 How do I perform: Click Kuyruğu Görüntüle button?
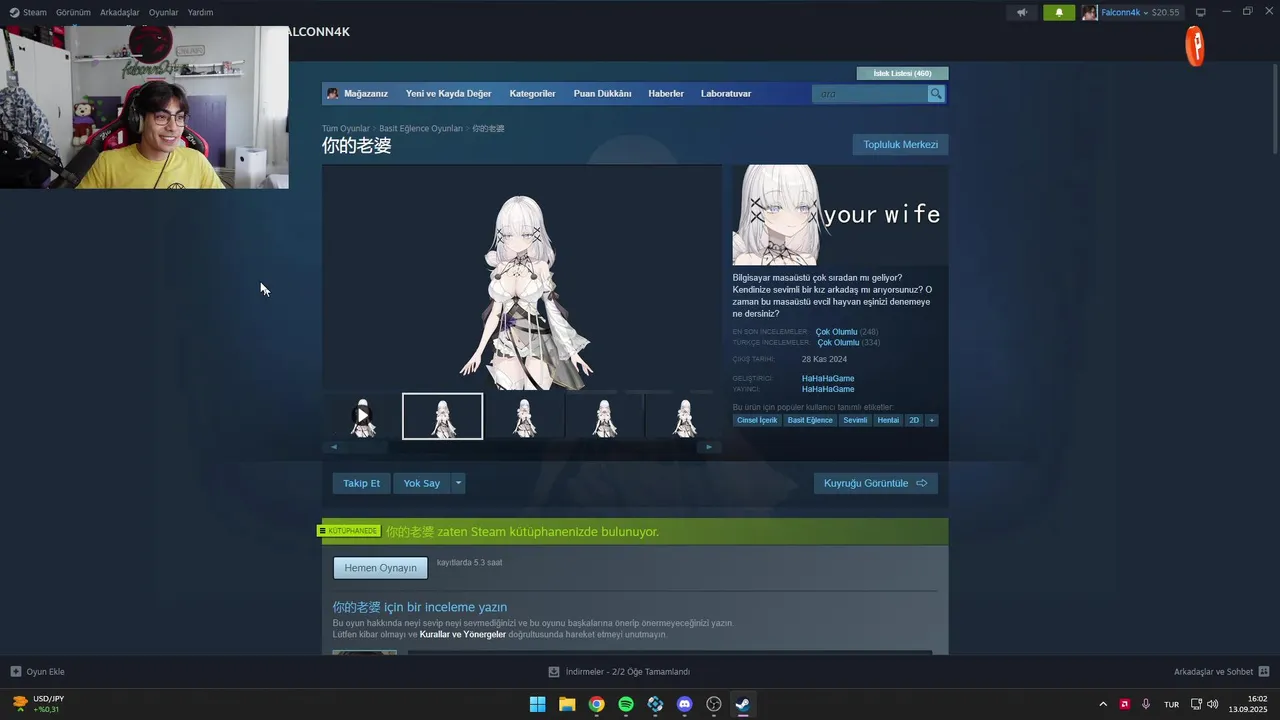click(875, 483)
